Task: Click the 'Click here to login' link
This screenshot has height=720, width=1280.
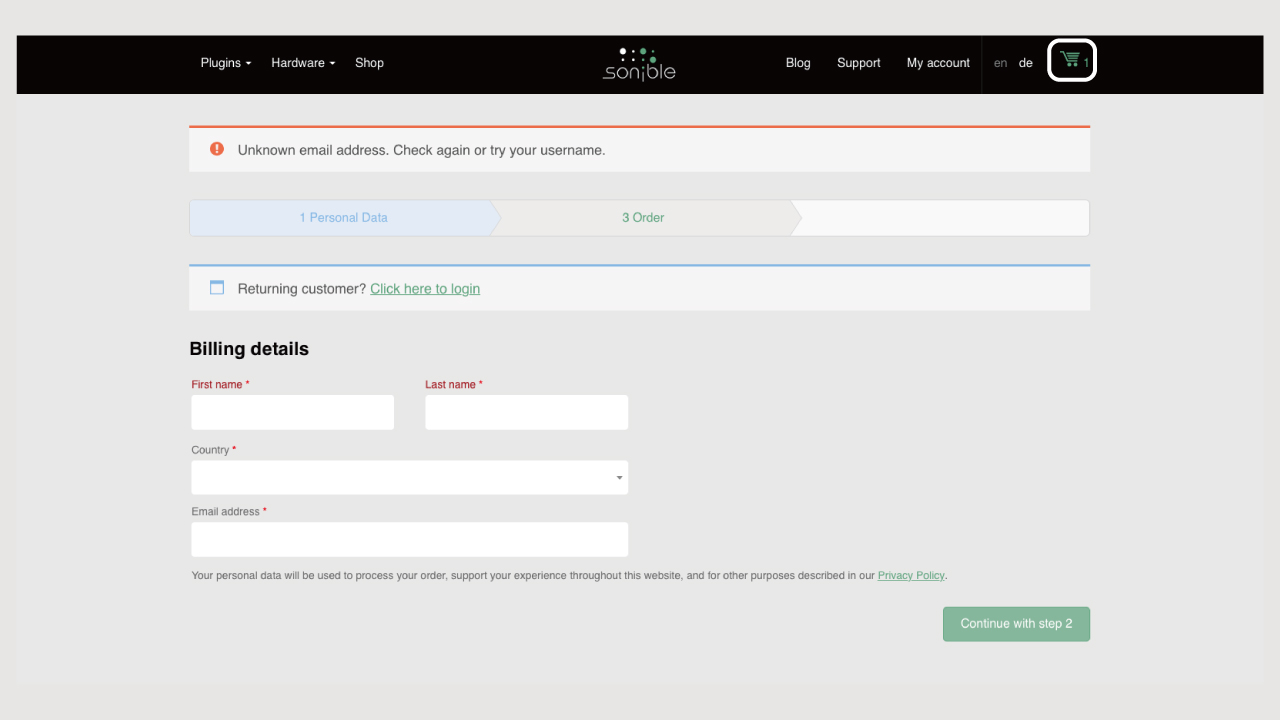Action: click(x=425, y=289)
